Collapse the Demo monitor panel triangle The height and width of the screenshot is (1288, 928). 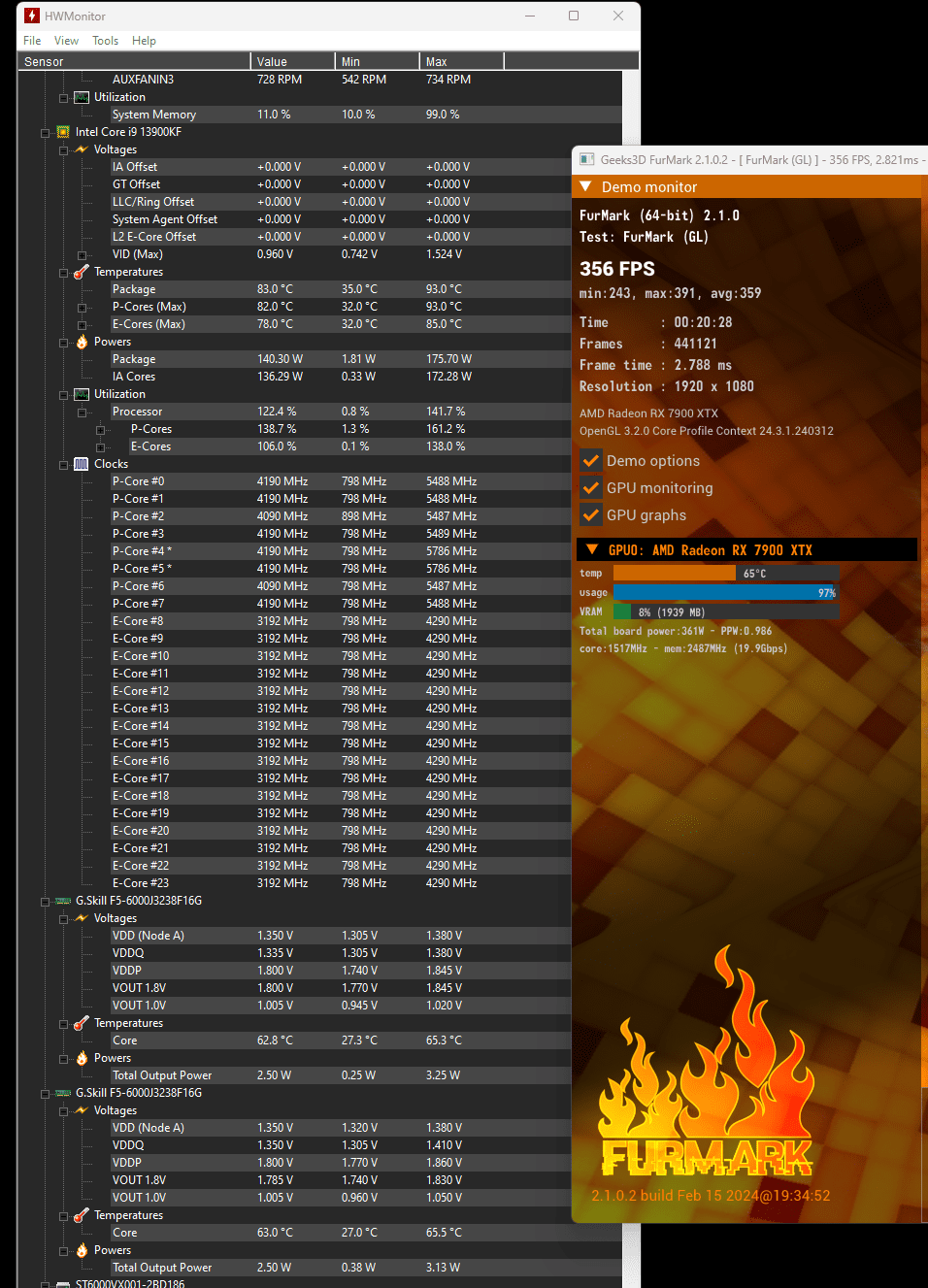pyautogui.click(x=585, y=186)
